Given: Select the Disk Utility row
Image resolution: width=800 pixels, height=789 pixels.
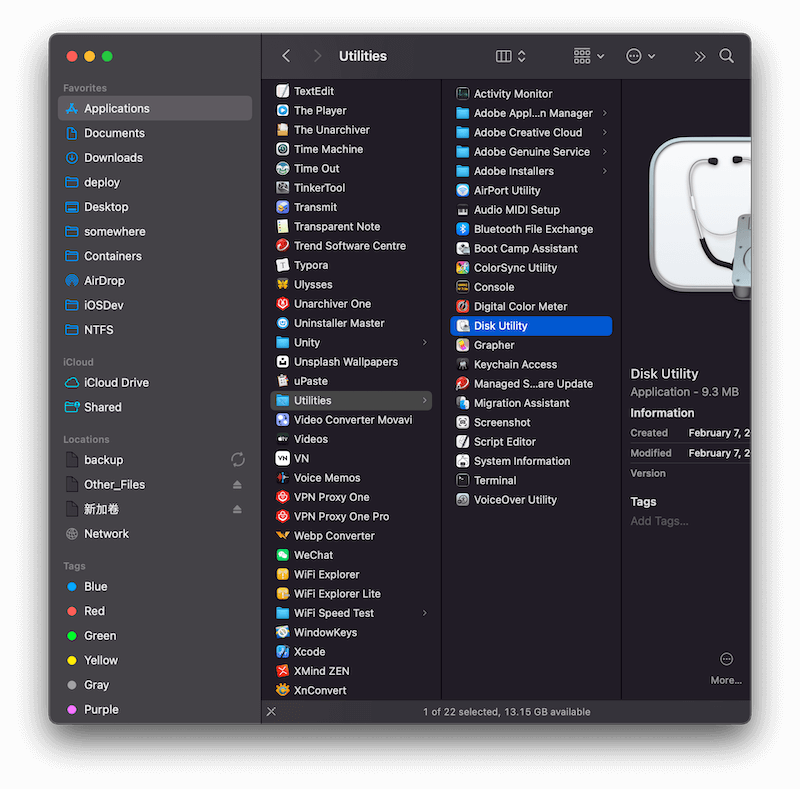Looking at the screenshot, I should [531, 326].
